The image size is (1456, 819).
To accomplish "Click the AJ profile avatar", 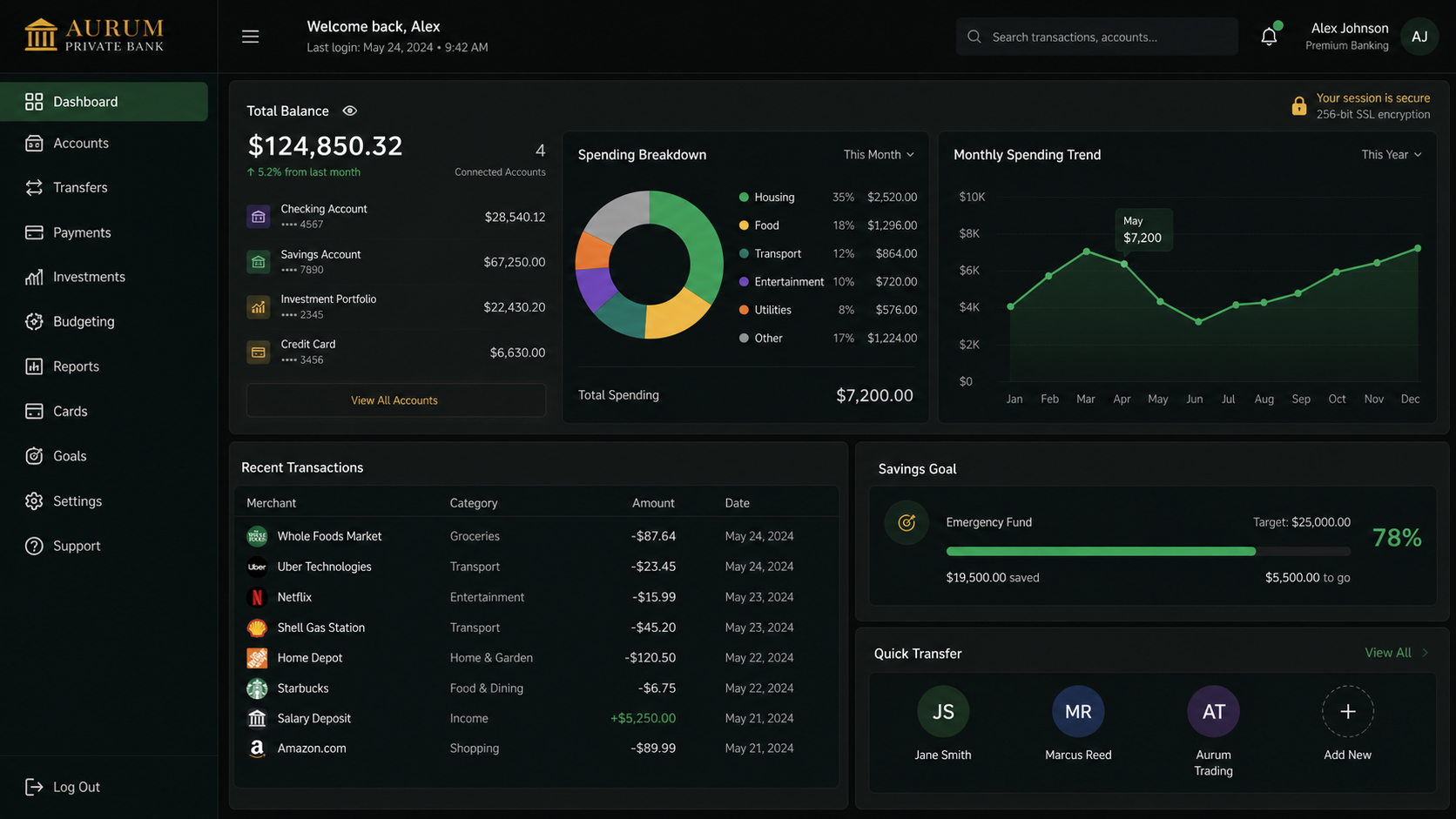I will point(1419,37).
